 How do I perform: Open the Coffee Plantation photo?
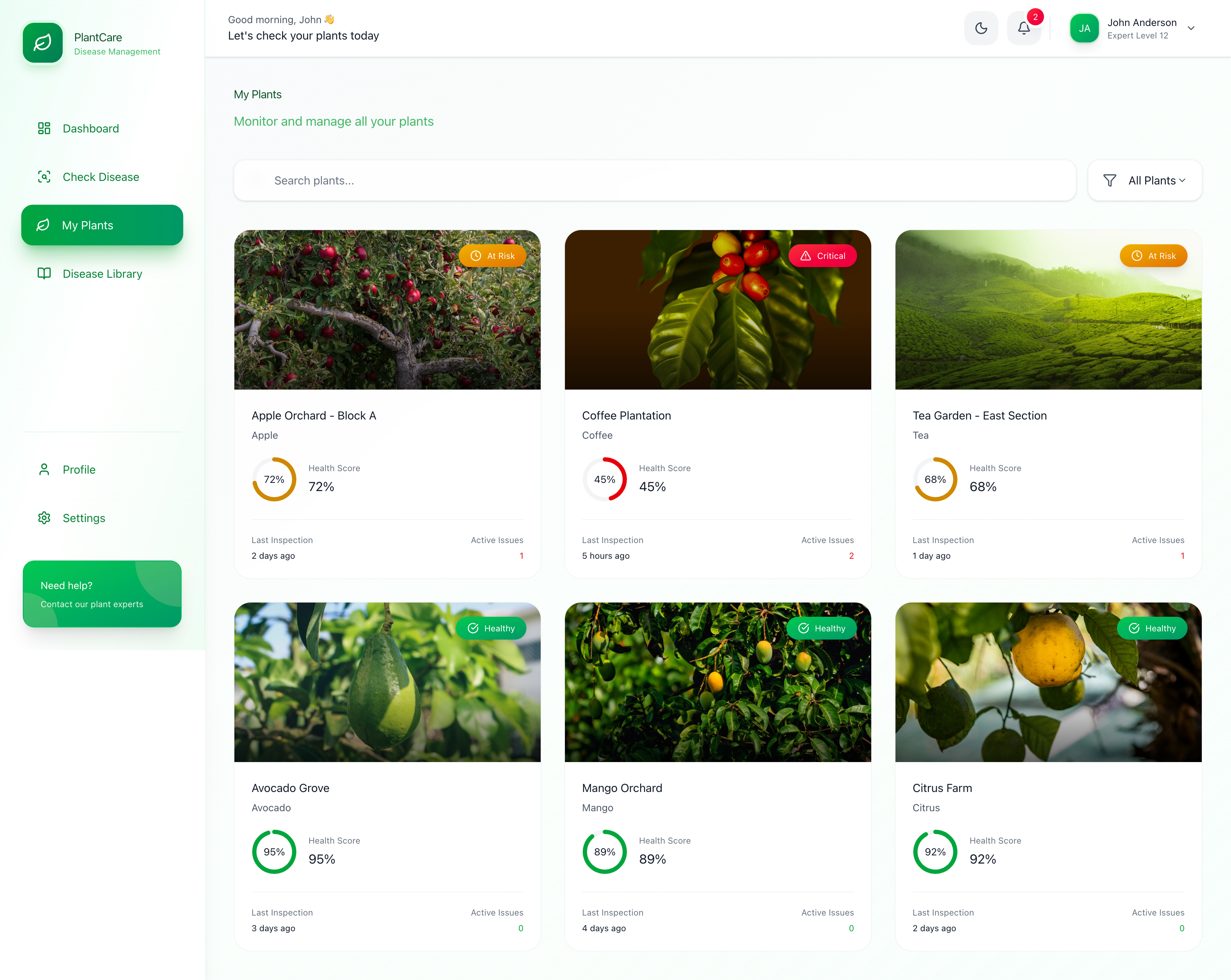click(718, 310)
